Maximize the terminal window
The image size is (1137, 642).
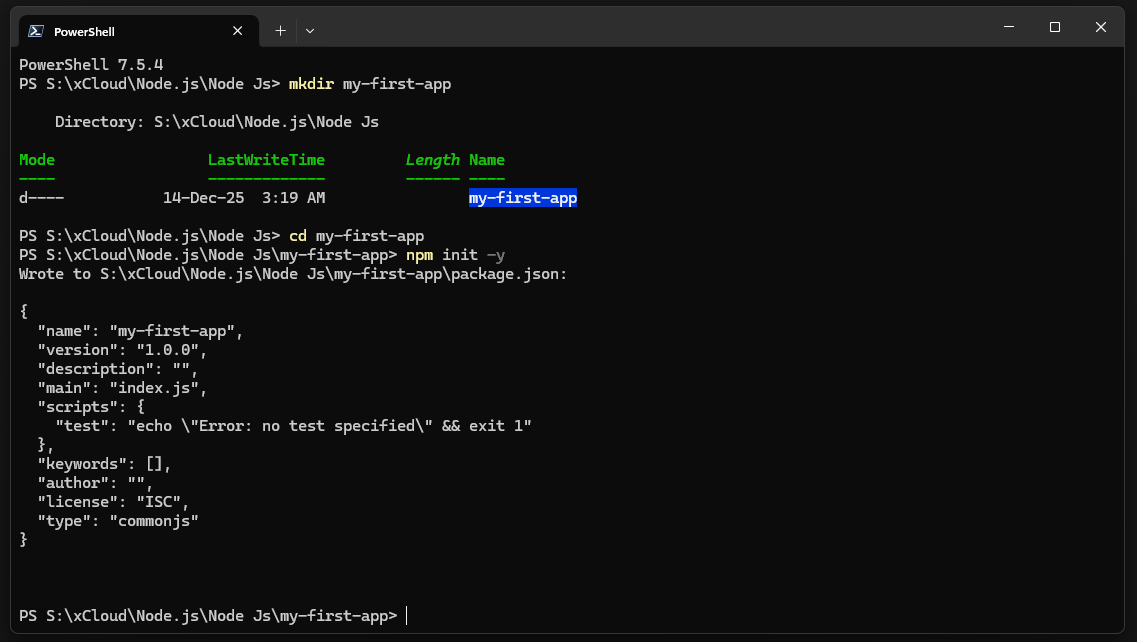coord(1054,27)
